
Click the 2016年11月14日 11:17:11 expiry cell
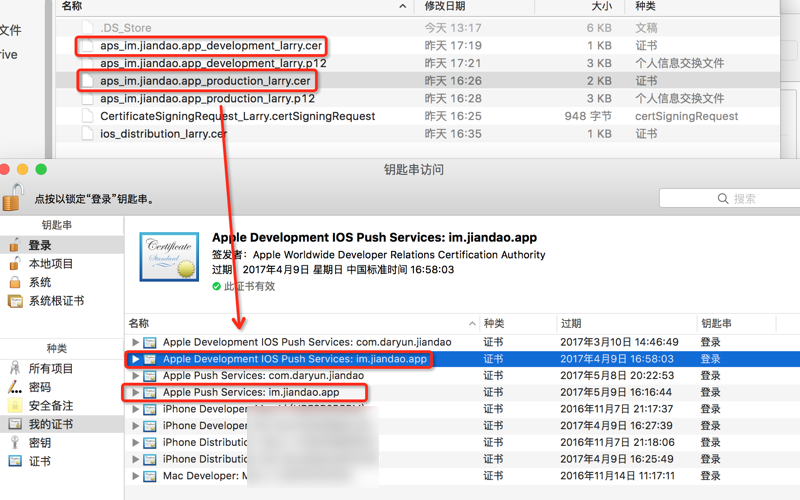tap(617, 476)
